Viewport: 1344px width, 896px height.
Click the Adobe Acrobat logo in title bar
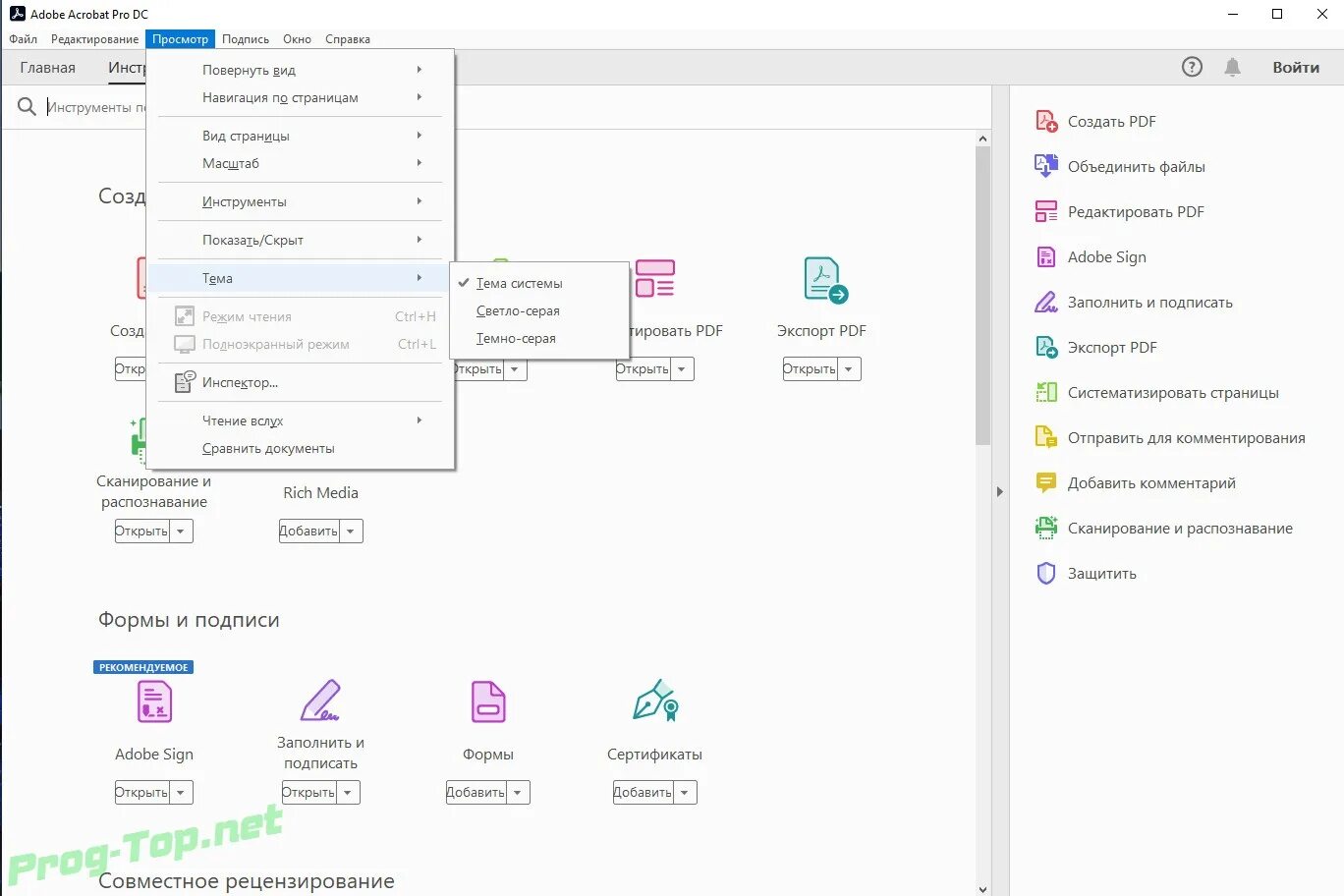(17, 14)
